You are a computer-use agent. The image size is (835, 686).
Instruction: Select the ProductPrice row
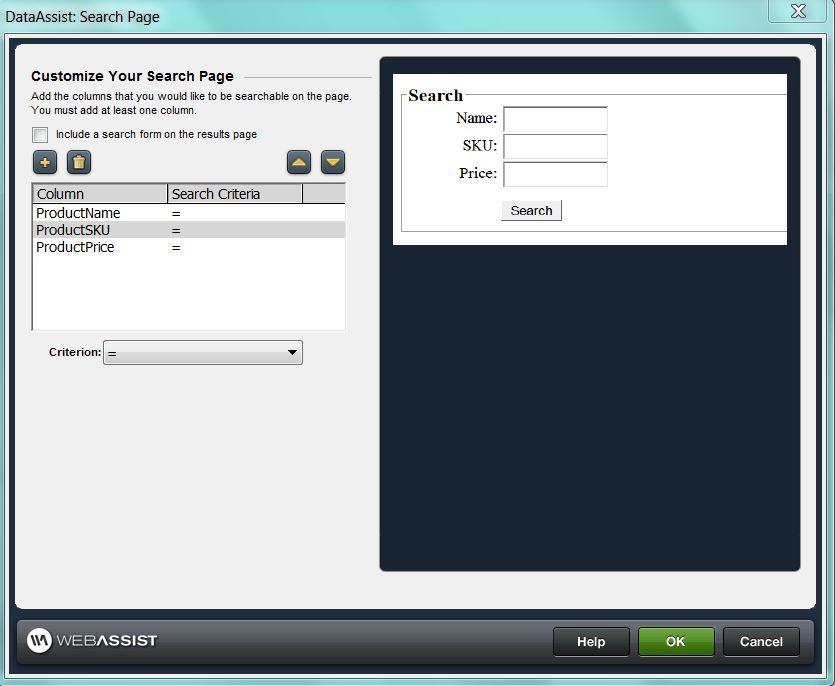click(75, 247)
